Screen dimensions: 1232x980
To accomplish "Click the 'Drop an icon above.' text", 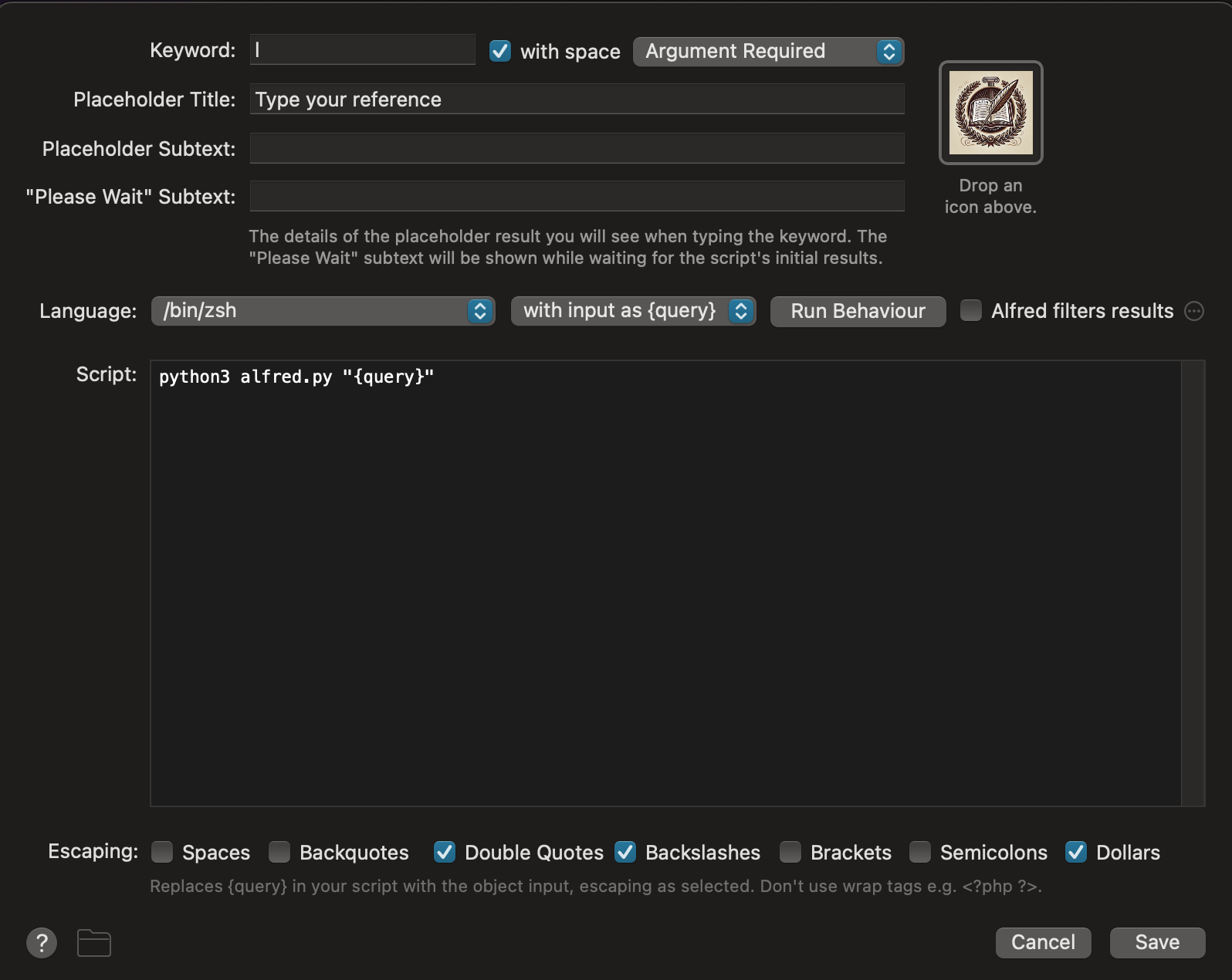I will pos(990,196).
